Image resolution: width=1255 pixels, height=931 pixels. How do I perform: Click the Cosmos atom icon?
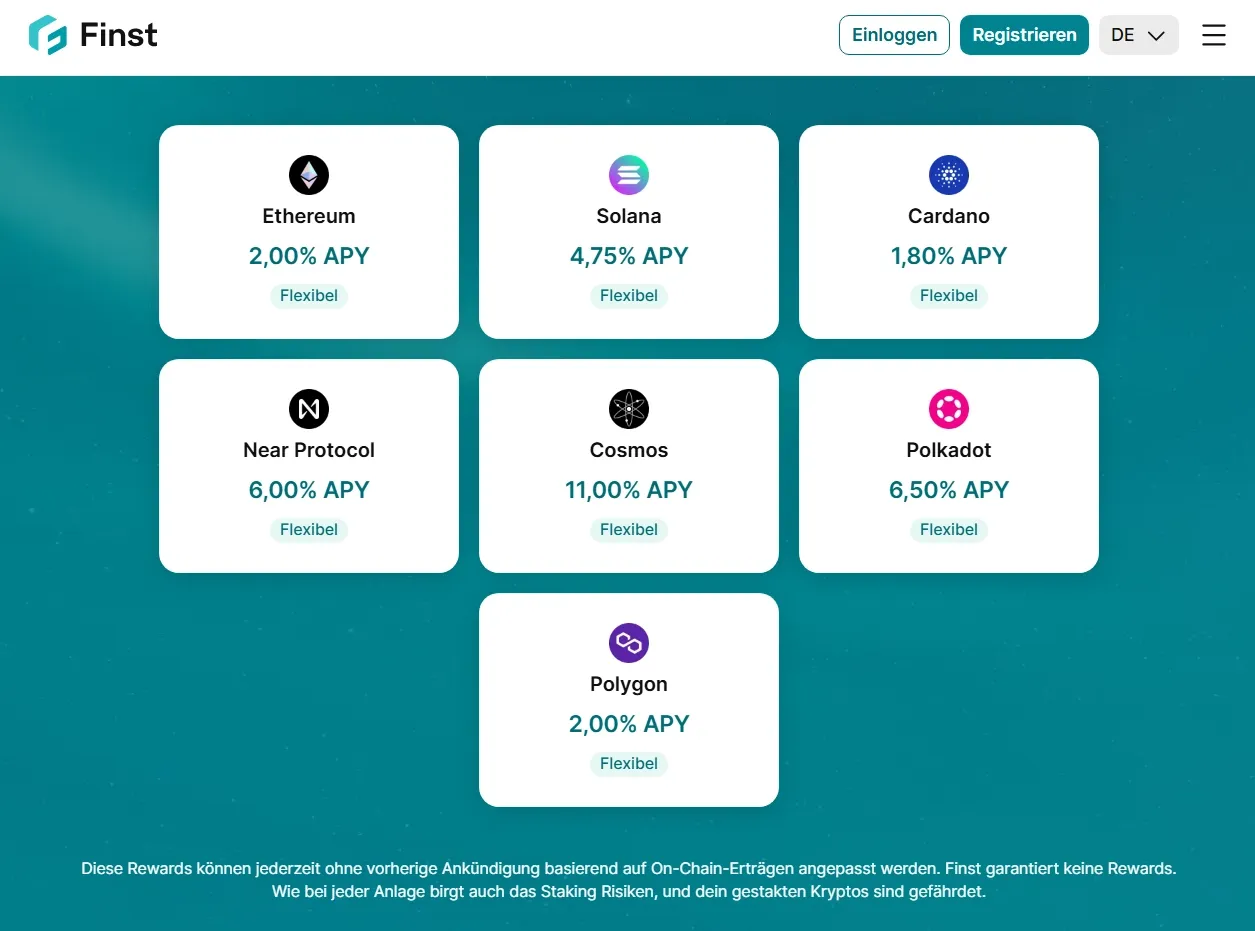pos(629,409)
